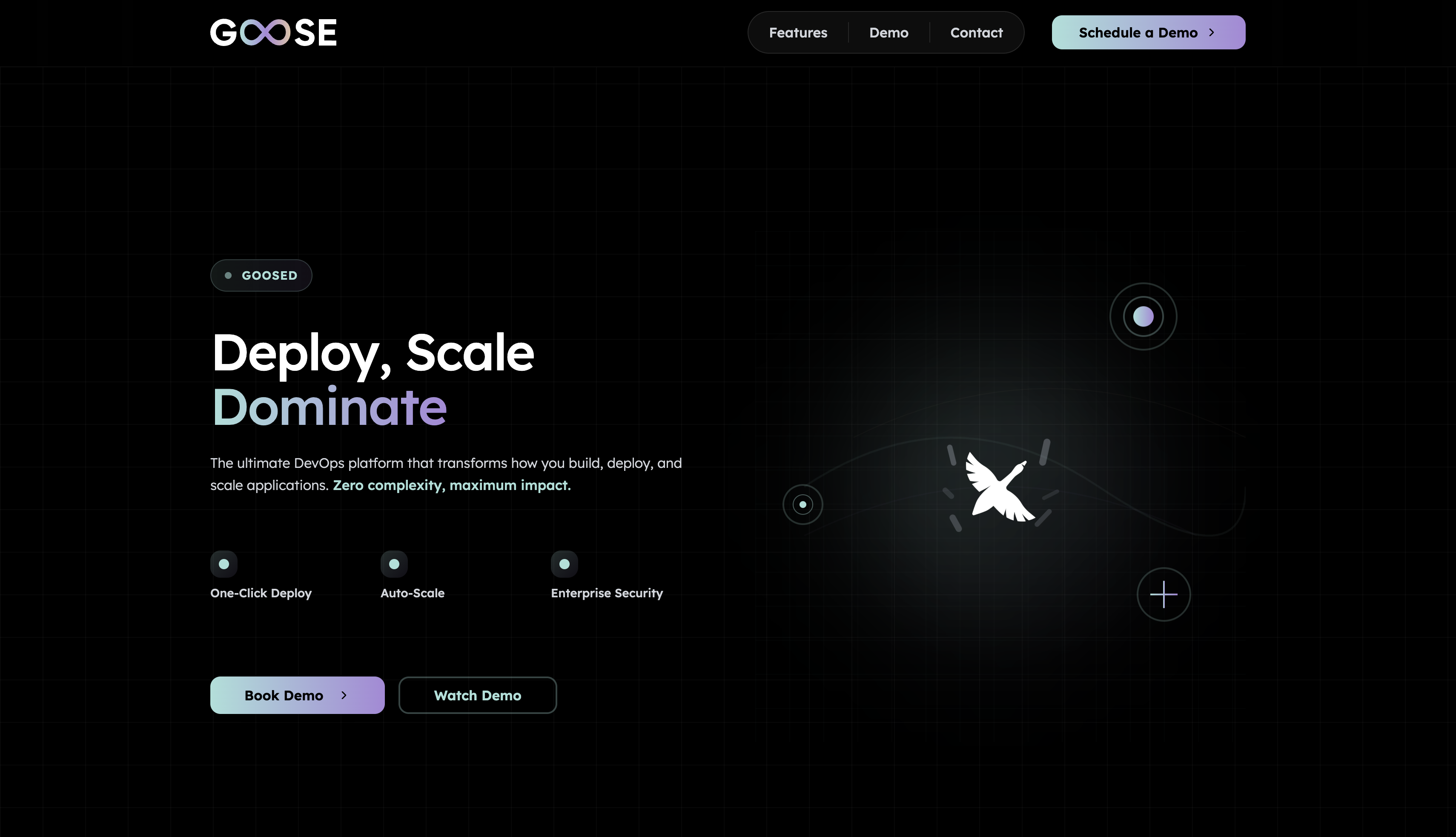Viewport: 1456px width, 837px height.
Task: Click the chevron arrow in Schedule a Demo
Action: [x=1211, y=33]
